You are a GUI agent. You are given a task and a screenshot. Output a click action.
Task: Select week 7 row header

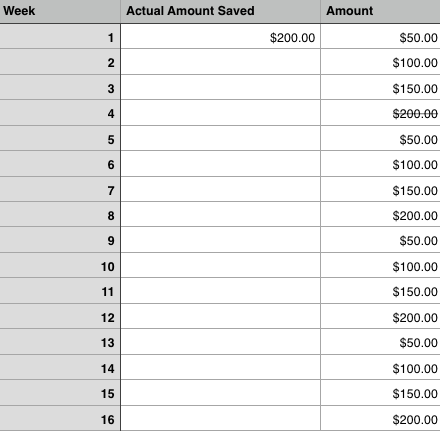point(60,189)
